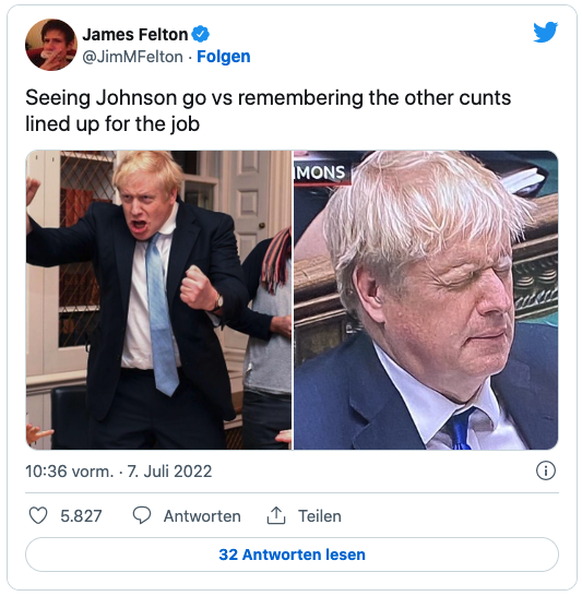Open the James Felton display name
This screenshot has width=582, height=596.
click(135, 34)
